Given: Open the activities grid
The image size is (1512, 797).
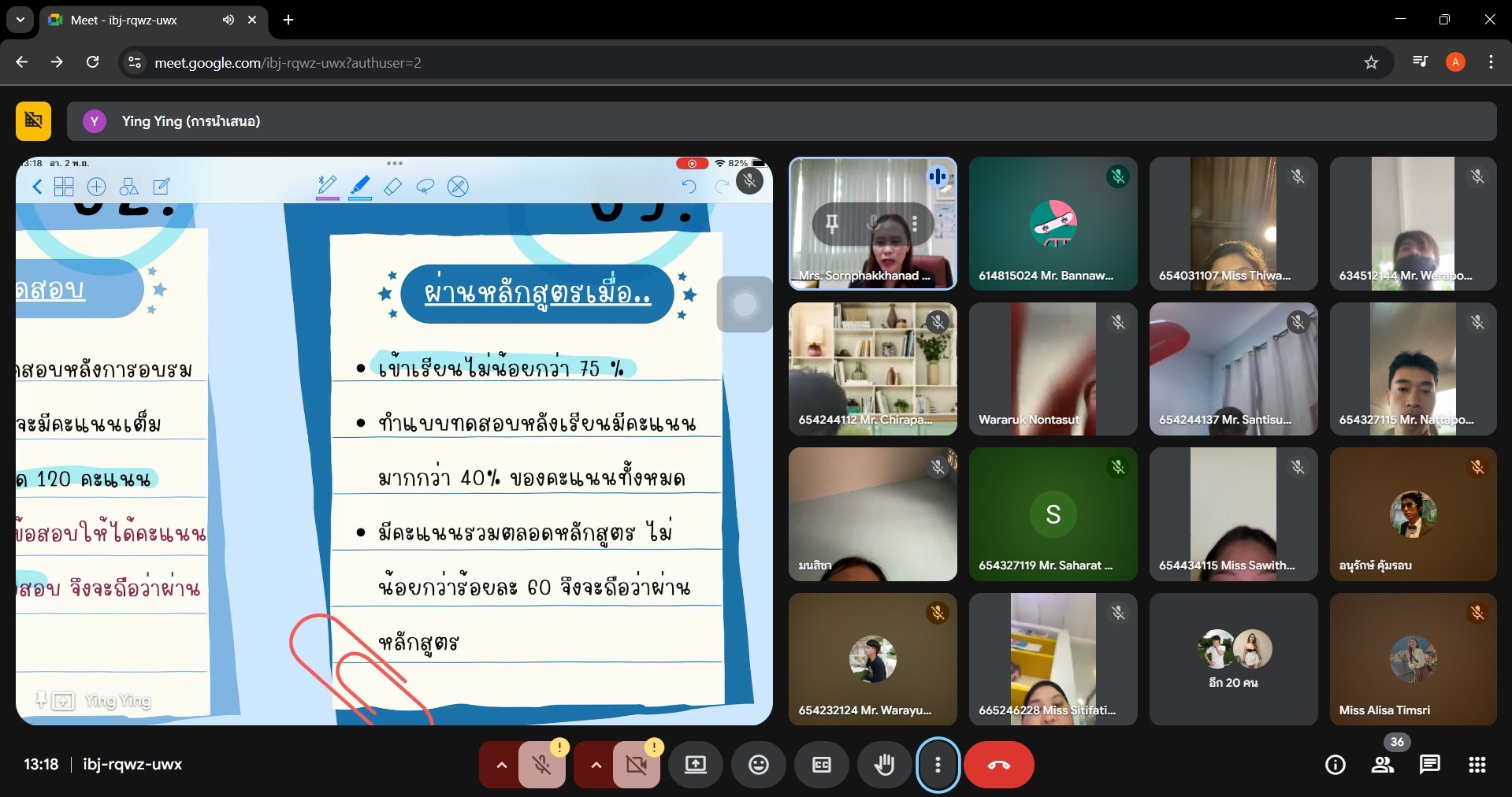Looking at the screenshot, I should pyautogui.click(x=1477, y=764).
